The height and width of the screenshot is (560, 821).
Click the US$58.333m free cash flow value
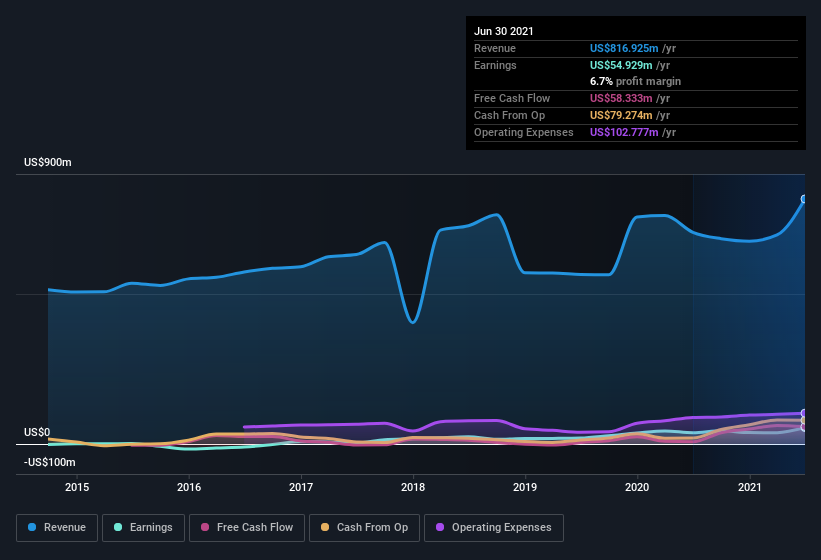pyautogui.click(x=621, y=98)
